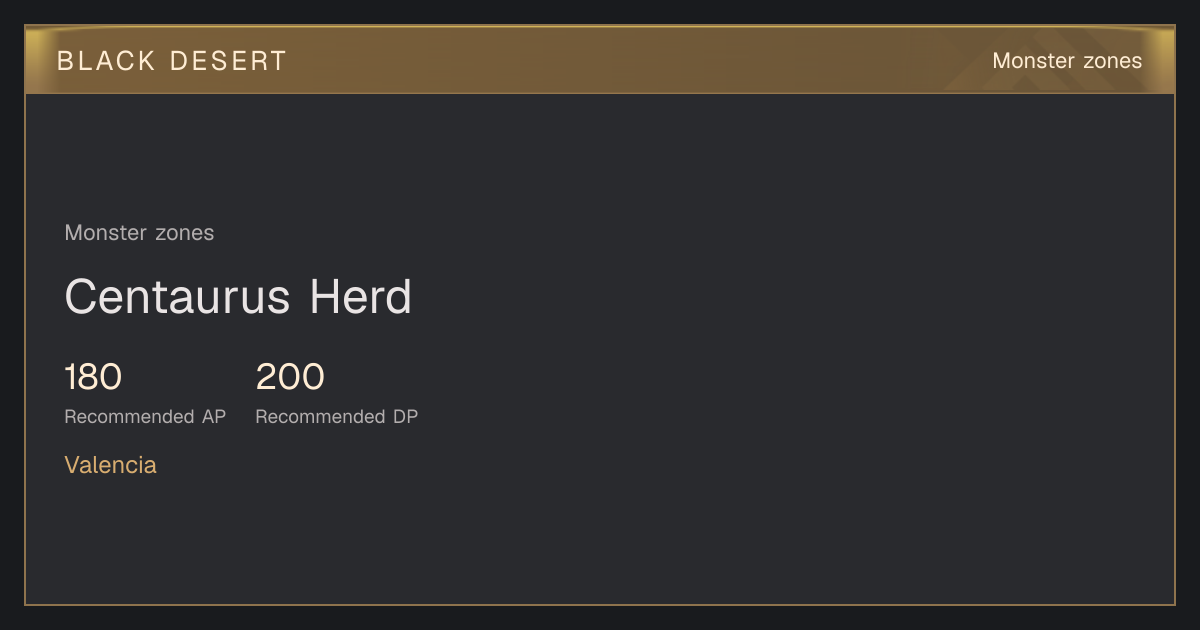This screenshot has width=1200, height=630.
Task: Select the word Centaurus in the title
Action: coord(181,297)
